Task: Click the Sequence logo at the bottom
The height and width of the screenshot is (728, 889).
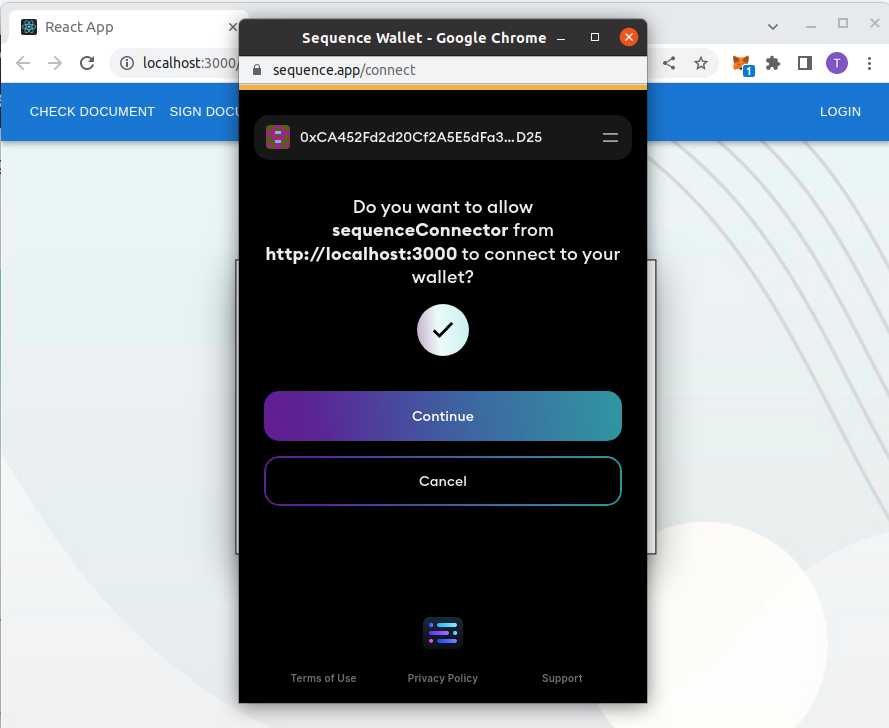Action: pos(443,633)
